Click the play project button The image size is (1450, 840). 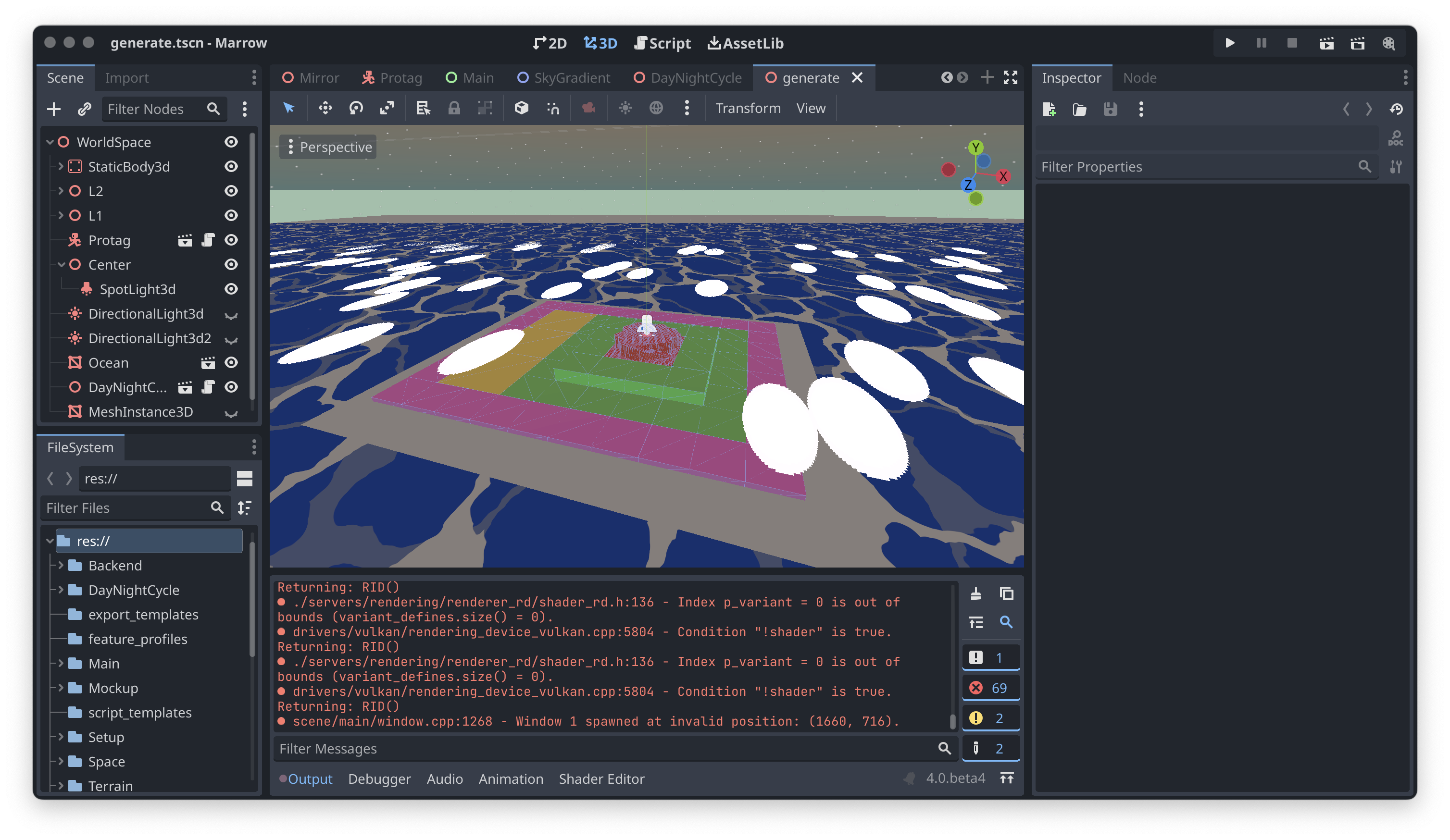(1230, 43)
